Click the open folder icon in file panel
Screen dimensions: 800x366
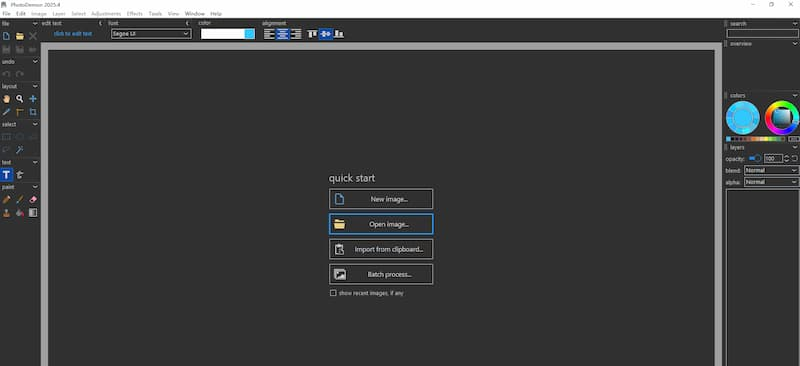19,36
